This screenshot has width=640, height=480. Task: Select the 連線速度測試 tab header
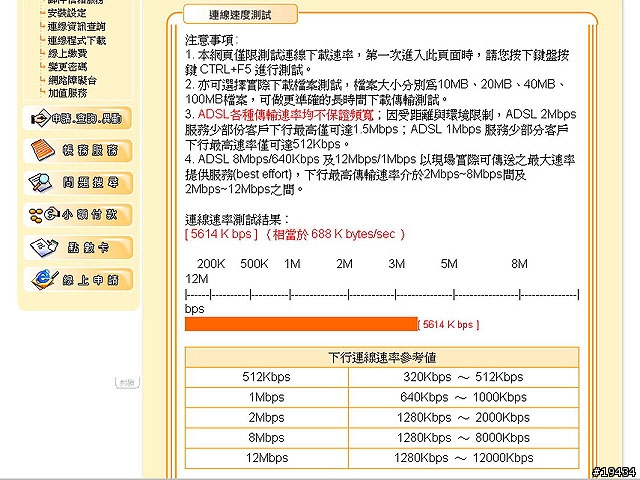(x=240, y=15)
